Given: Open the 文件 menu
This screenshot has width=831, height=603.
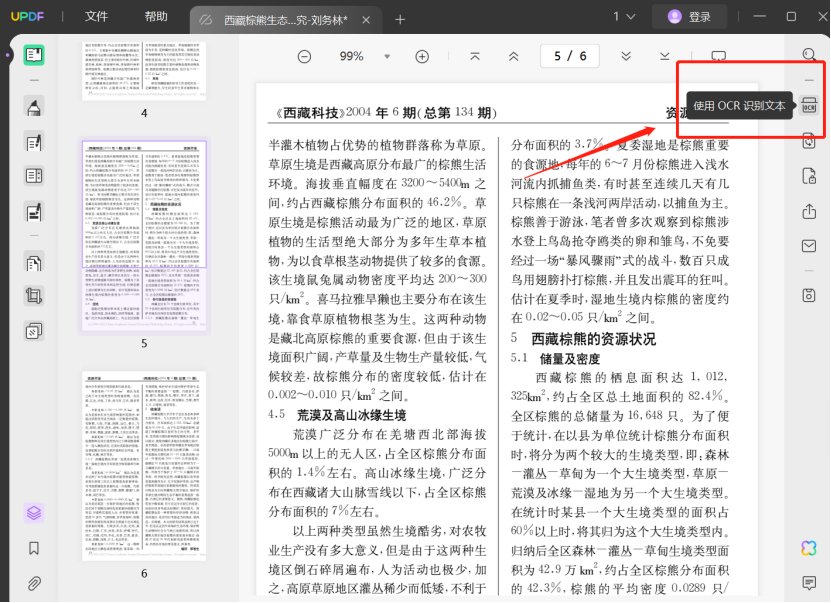Looking at the screenshot, I should [96, 17].
